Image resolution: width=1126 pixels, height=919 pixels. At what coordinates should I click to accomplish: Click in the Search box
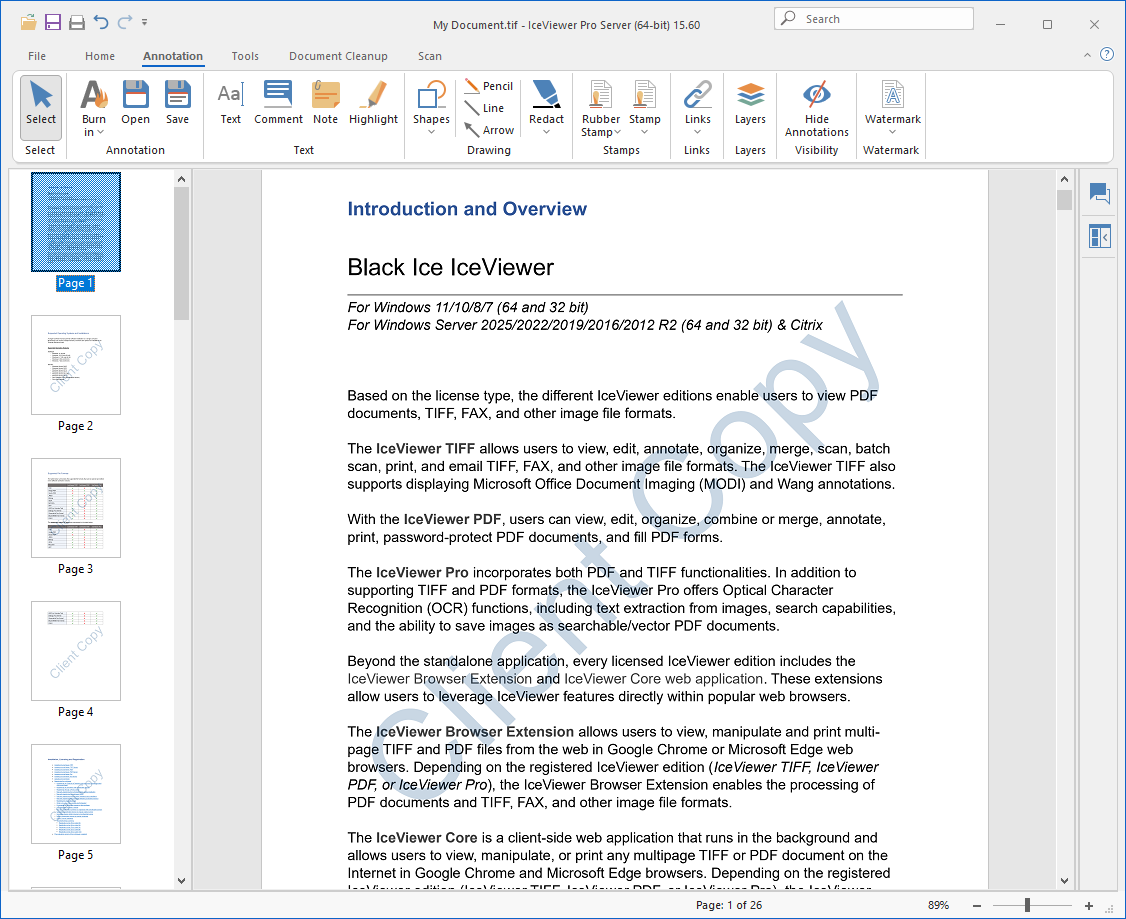pos(874,19)
